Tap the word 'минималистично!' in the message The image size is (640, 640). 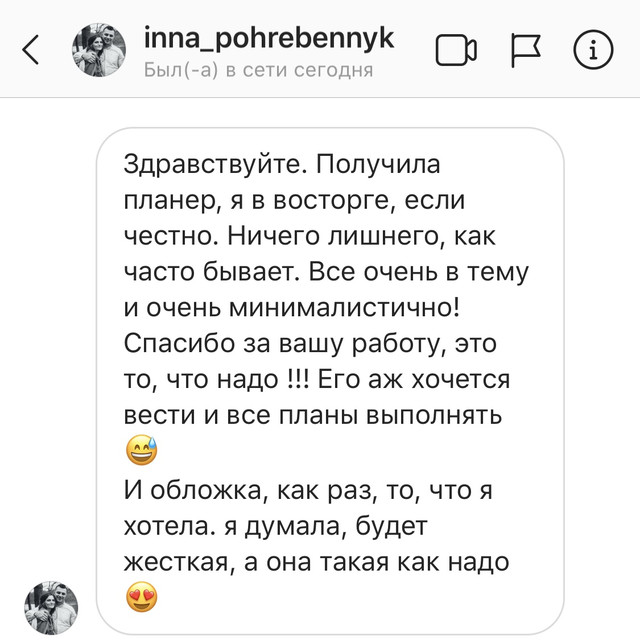coord(344,308)
